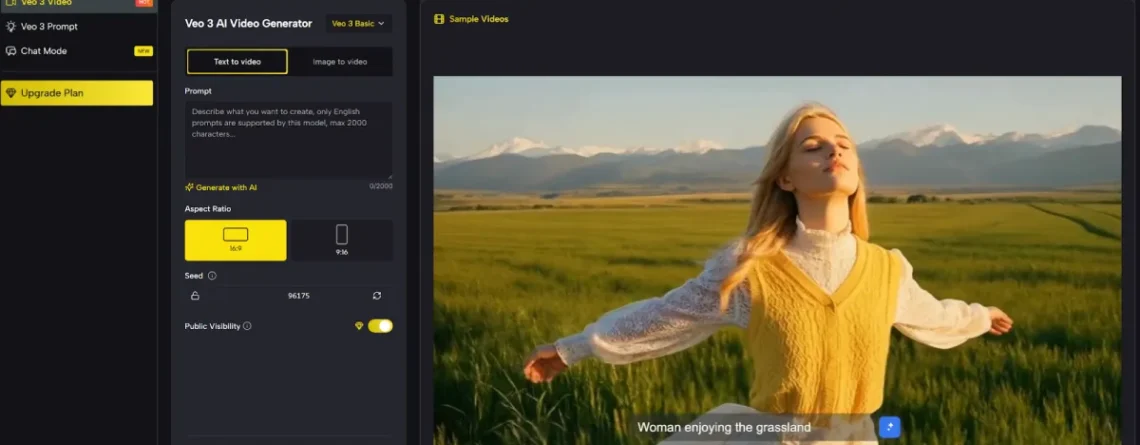Toggle the Public Visibility switch
This screenshot has height=445, width=1140.
[x=380, y=326]
